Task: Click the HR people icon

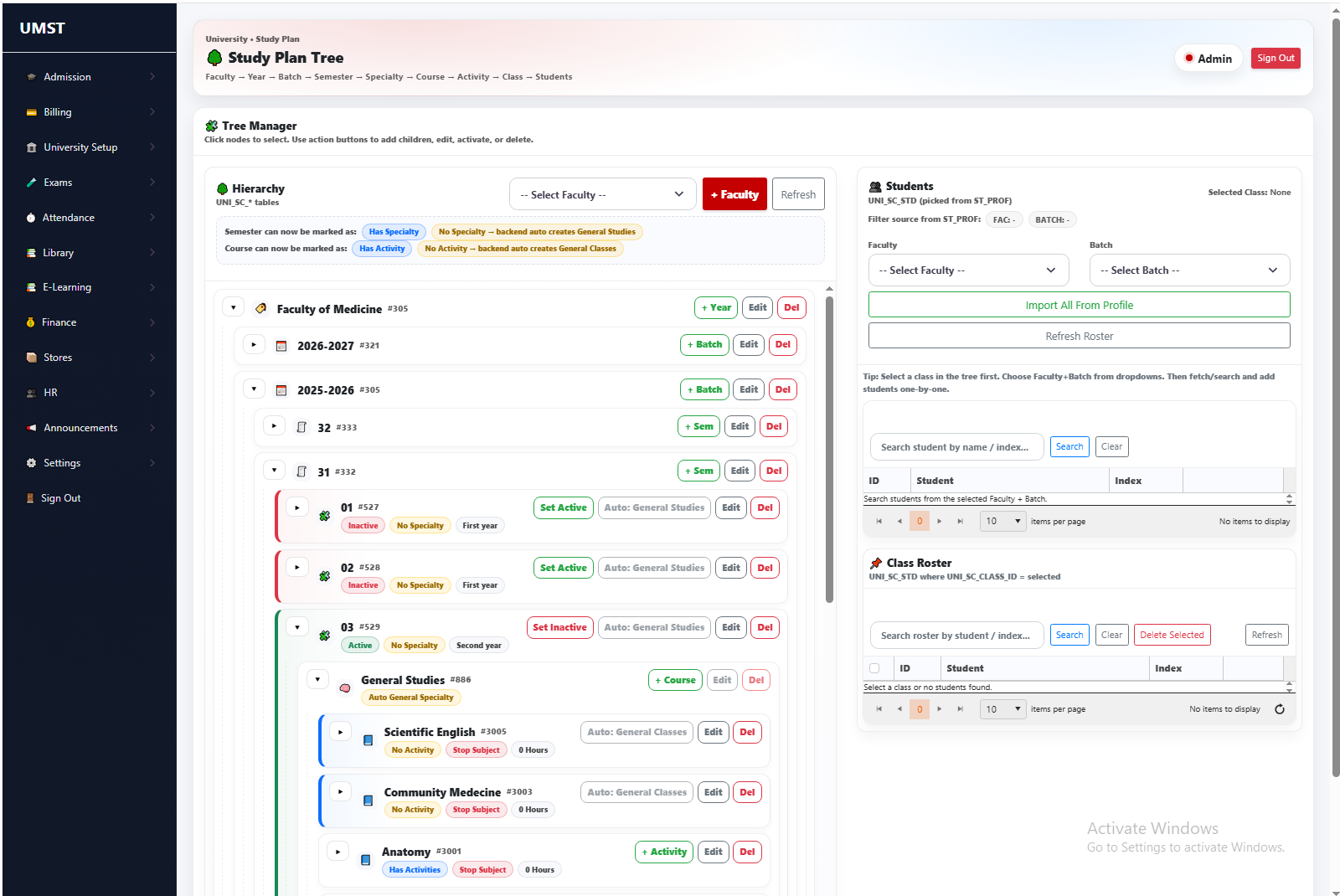Action: click(31, 393)
